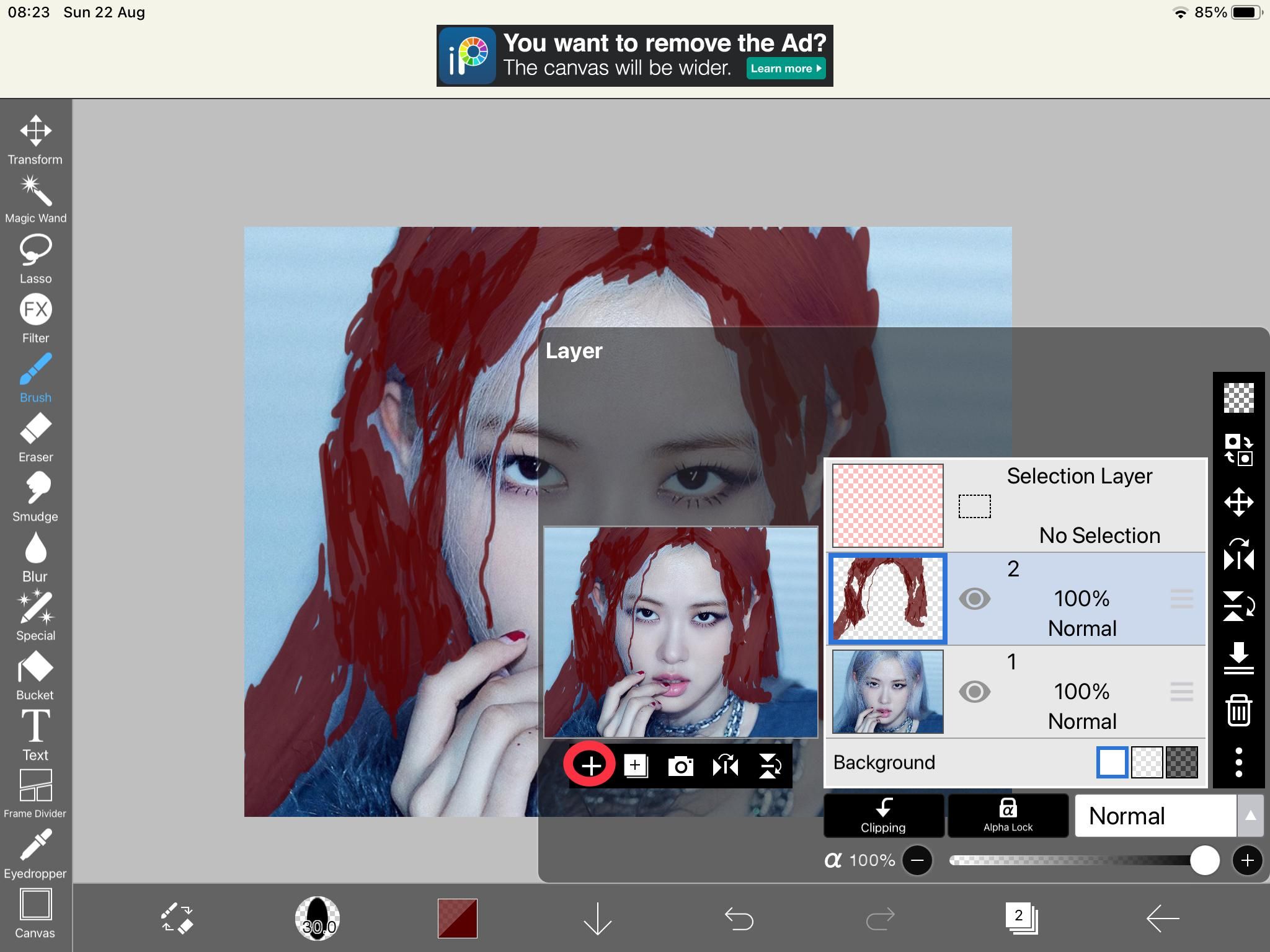This screenshot has width=1270, height=952.
Task: Open layer 2's hamburger options menu
Action: [1183, 599]
